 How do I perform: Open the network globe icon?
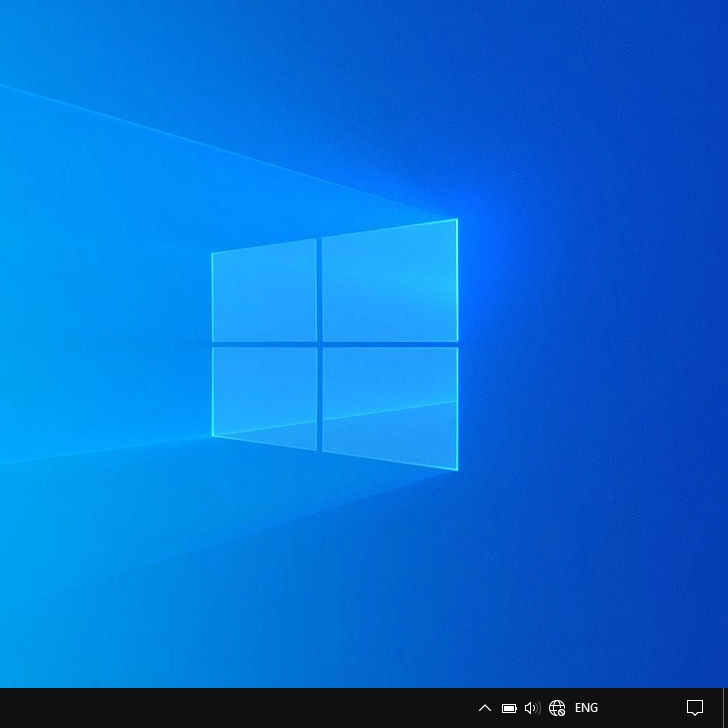click(x=557, y=708)
